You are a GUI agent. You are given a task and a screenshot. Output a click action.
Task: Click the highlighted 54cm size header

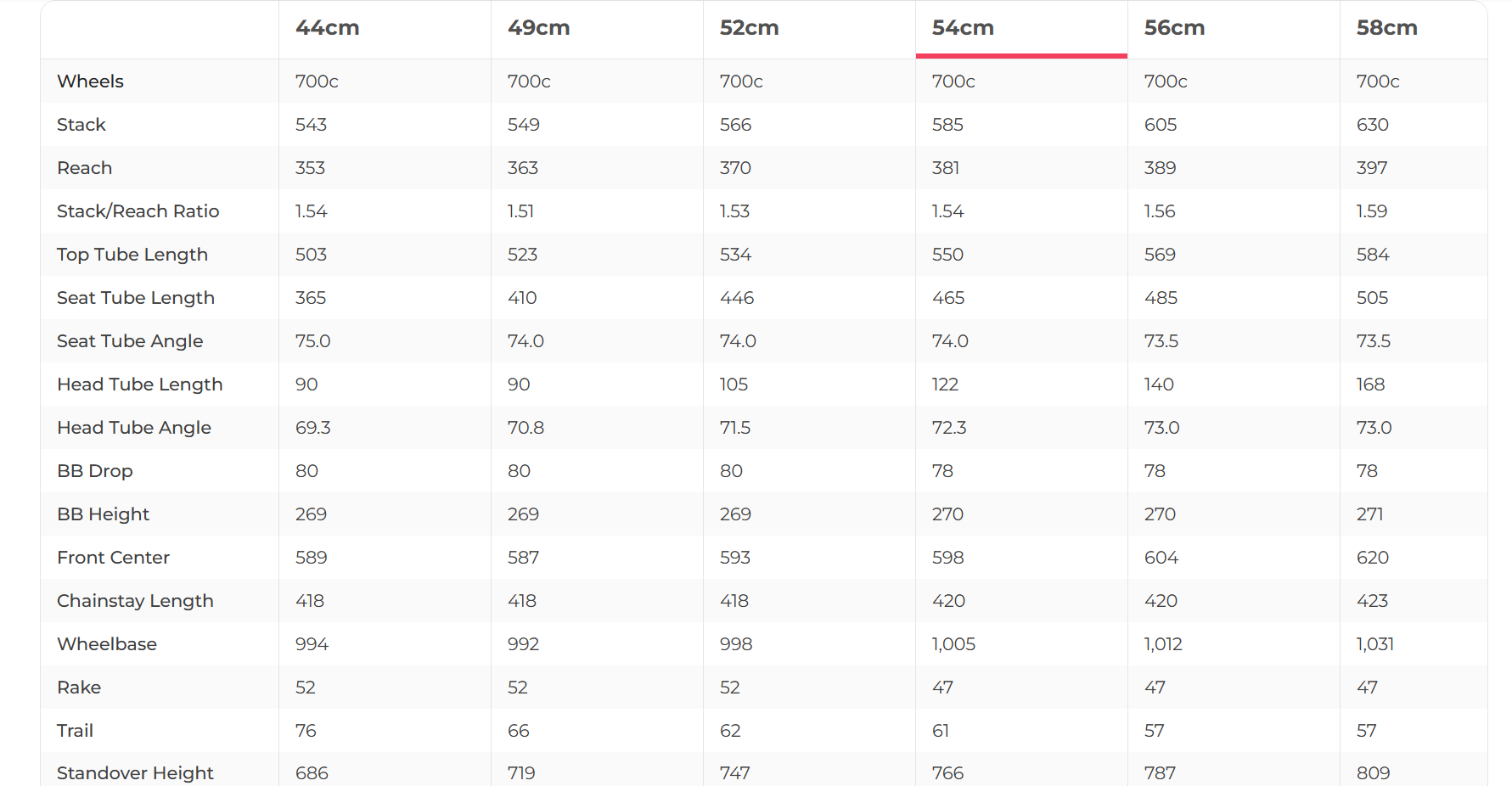963,28
